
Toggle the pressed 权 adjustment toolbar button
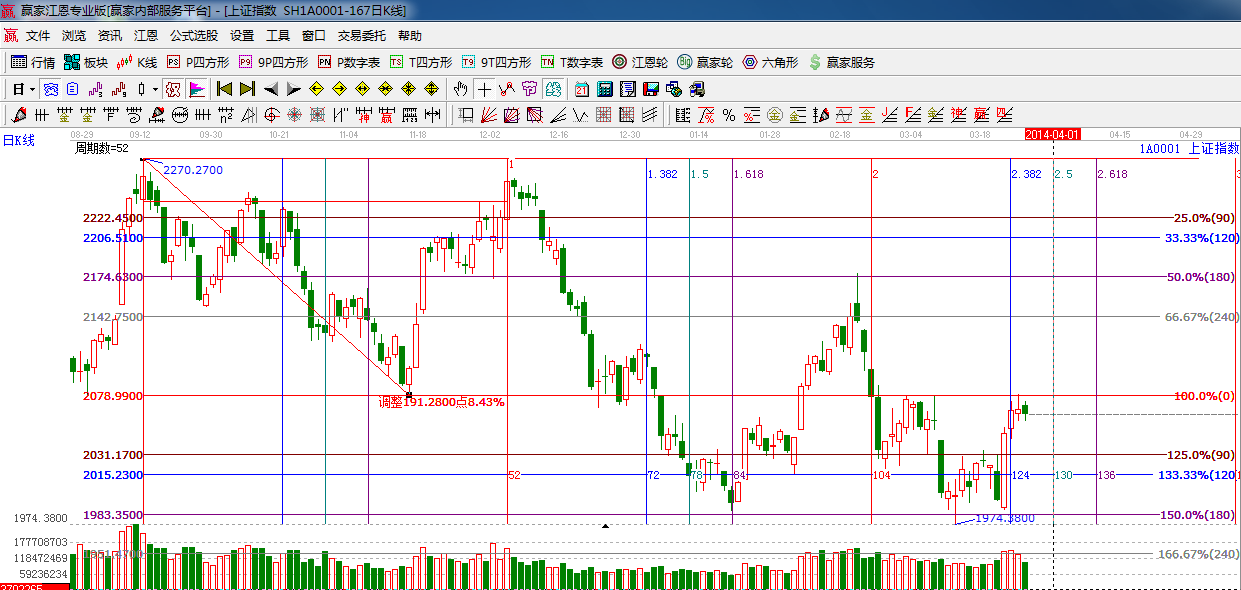(x=172, y=89)
